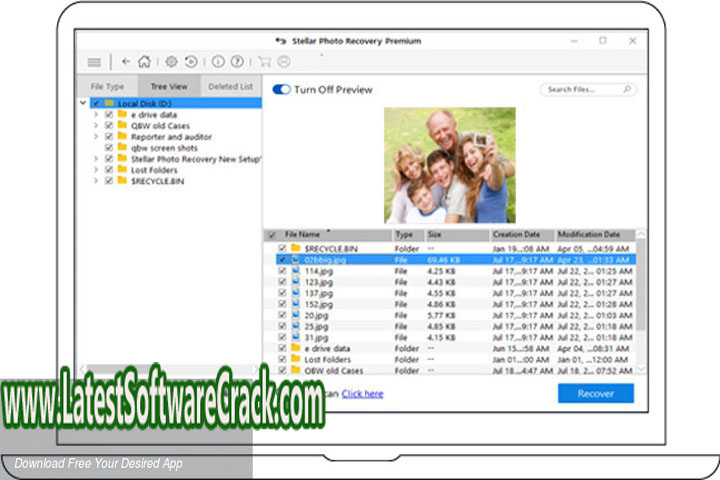Select Lost Folders row in file list
This screenshot has width=720, height=480.
point(456,360)
